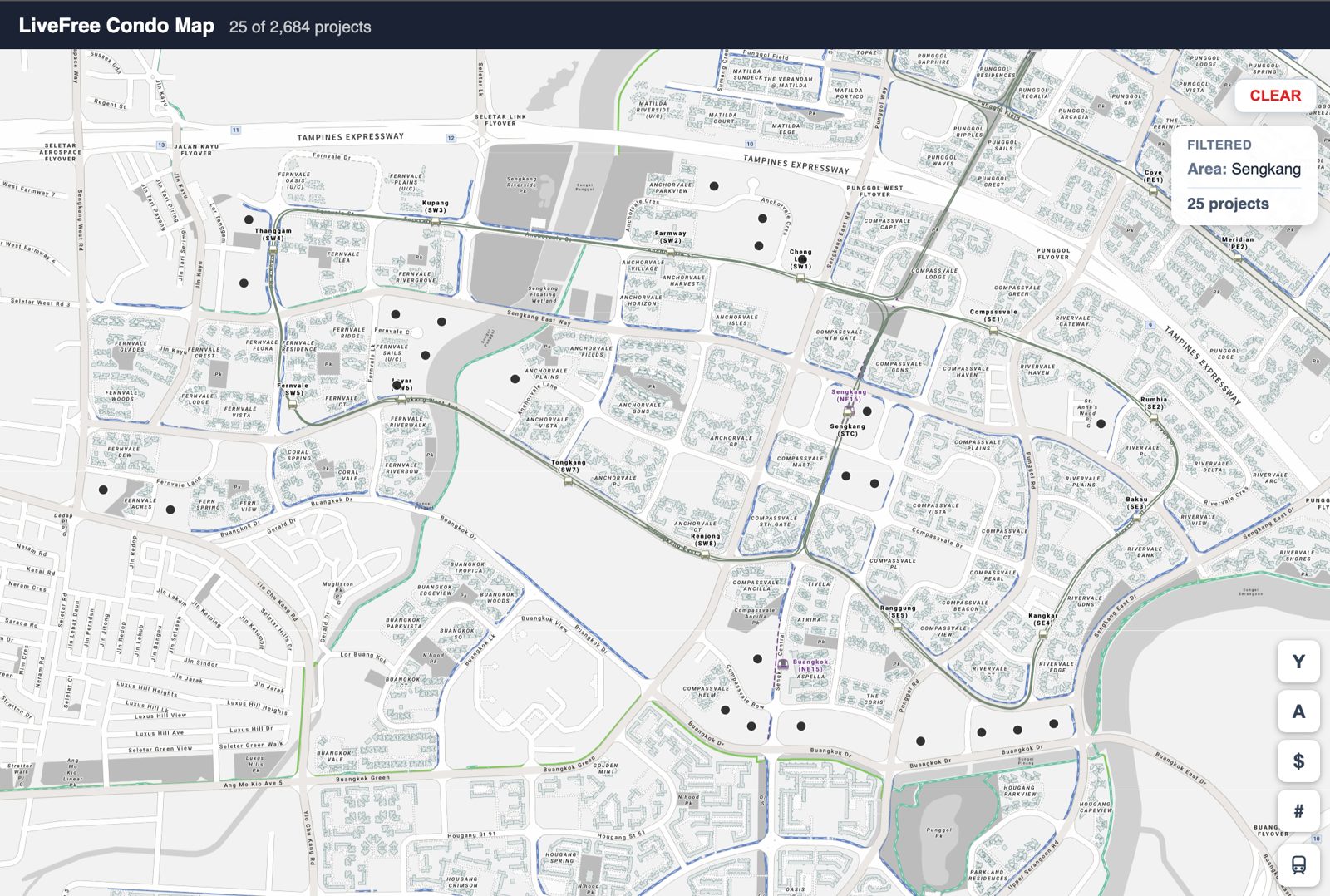Click the Kangkar (SE4) station label
This screenshot has width=1330, height=896.
pos(1043,619)
